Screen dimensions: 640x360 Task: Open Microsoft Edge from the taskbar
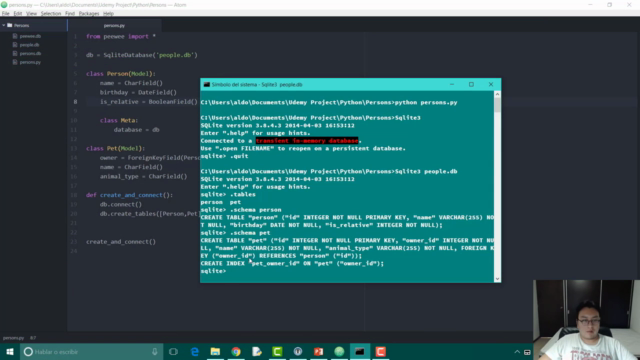(195, 352)
